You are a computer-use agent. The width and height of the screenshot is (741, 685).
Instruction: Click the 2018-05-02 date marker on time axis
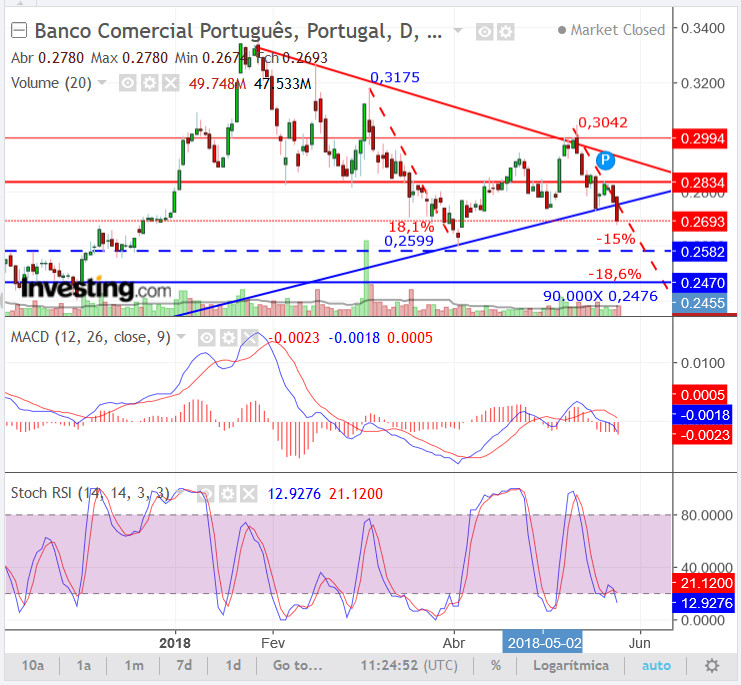coord(543,642)
